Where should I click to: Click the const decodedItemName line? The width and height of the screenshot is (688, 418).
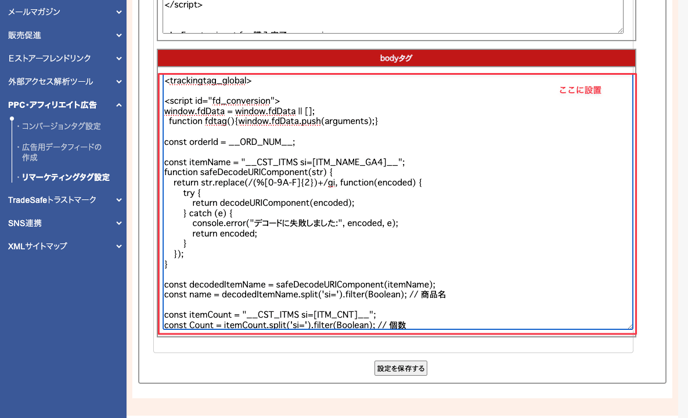(x=300, y=285)
